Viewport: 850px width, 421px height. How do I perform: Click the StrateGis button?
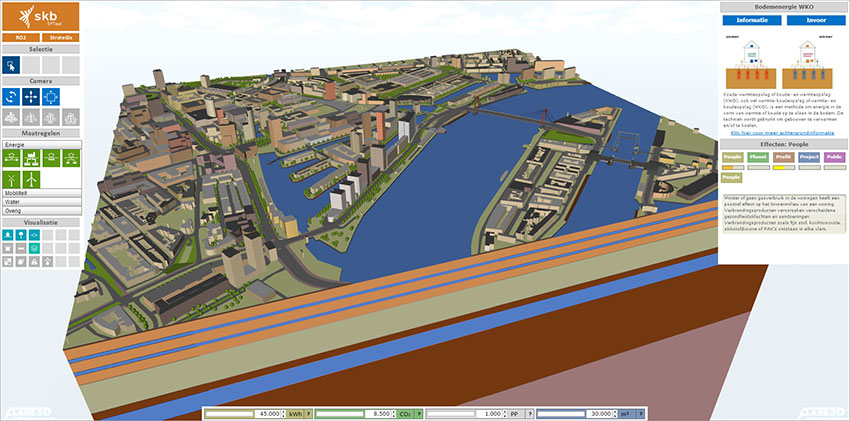61,37
